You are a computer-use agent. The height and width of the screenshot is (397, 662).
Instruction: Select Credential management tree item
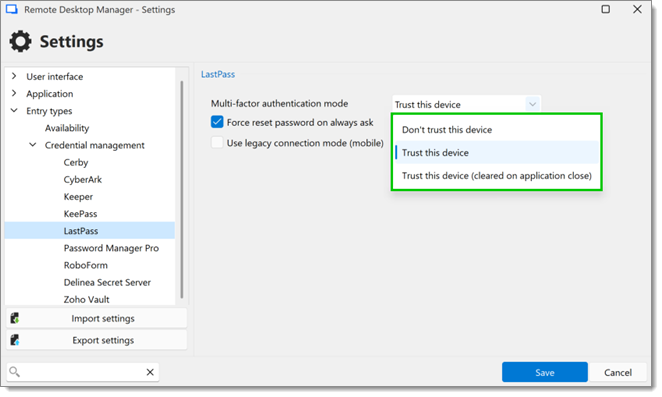tap(95, 145)
